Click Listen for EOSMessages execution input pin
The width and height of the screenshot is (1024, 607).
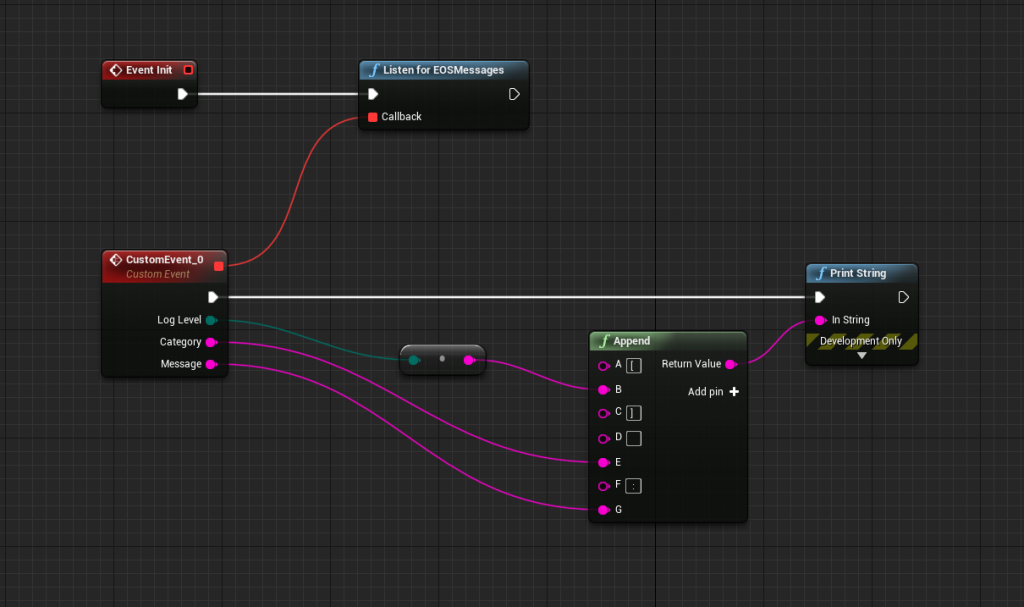(x=373, y=94)
